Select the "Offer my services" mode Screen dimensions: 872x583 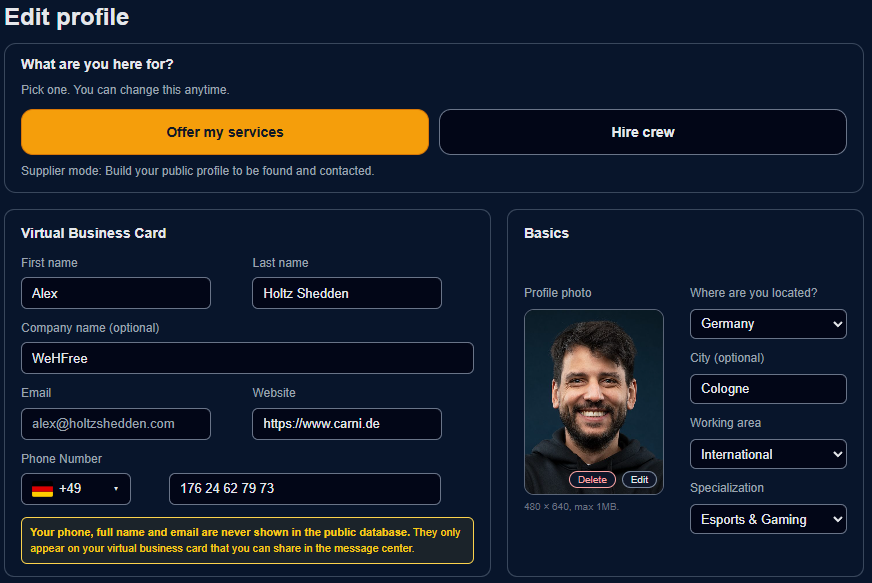[225, 132]
